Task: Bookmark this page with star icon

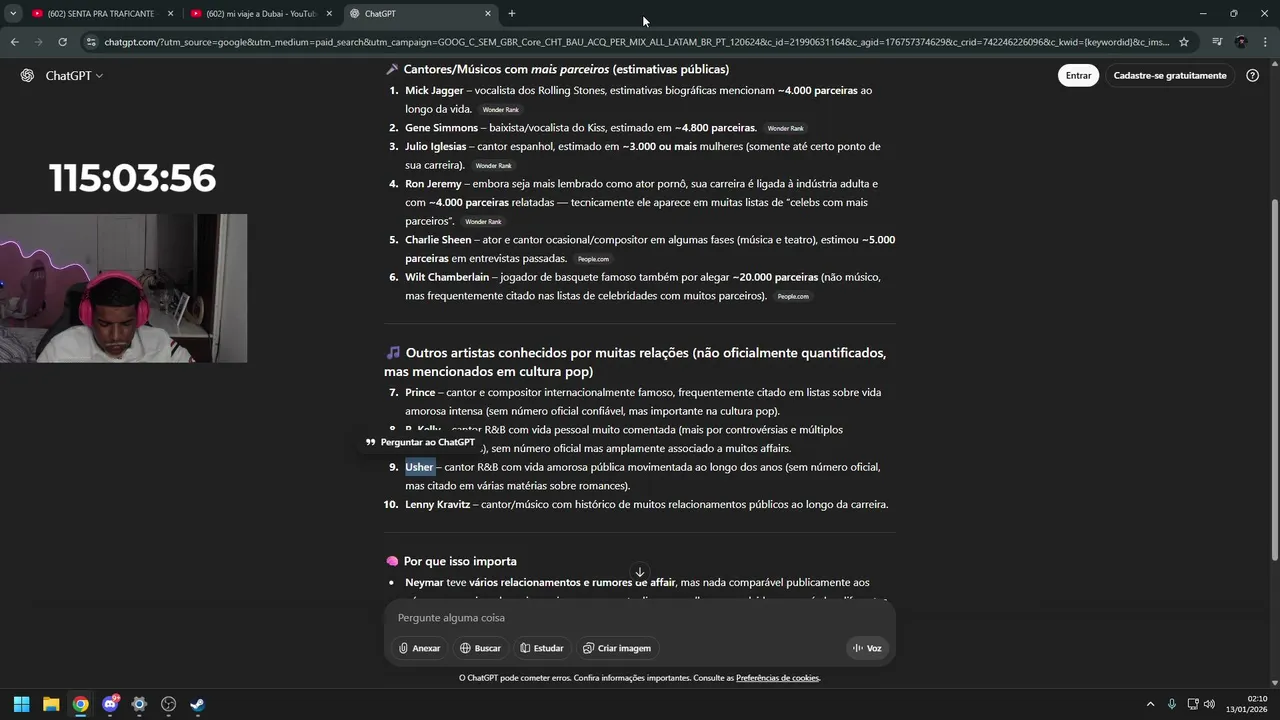Action: [1184, 42]
